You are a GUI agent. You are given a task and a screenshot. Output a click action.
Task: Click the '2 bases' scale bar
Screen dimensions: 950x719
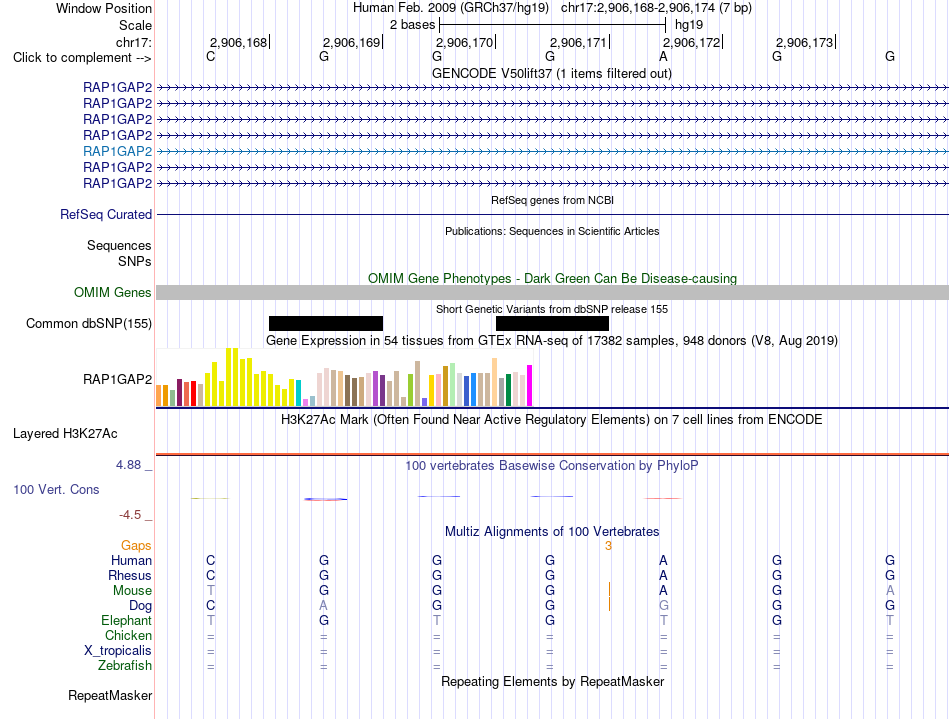tap(553, 25)
